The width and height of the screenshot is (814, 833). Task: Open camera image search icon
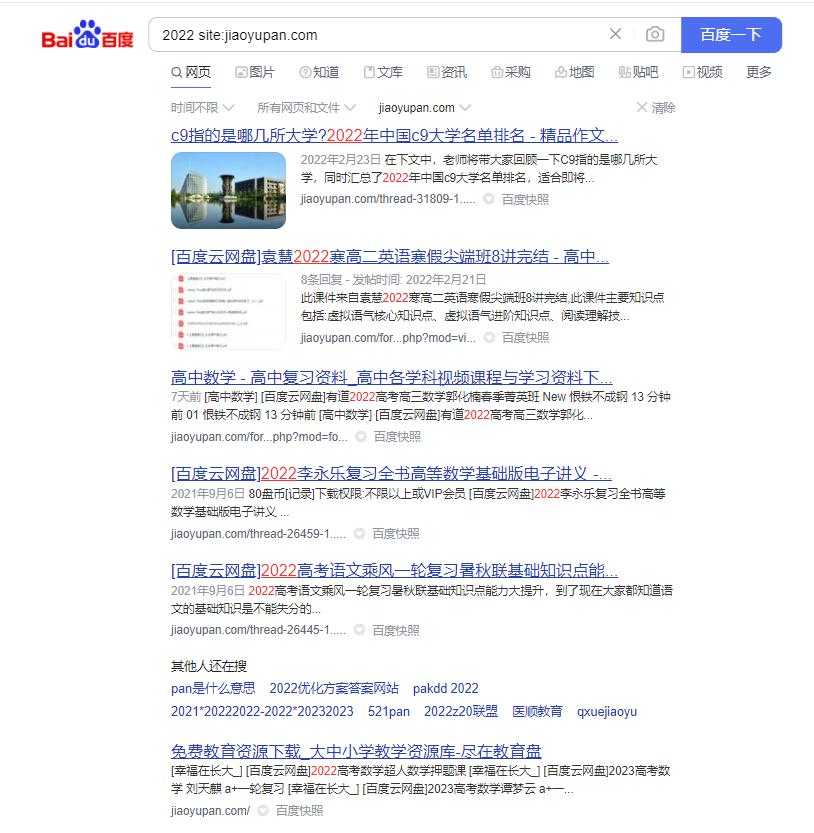click(655, 35)
